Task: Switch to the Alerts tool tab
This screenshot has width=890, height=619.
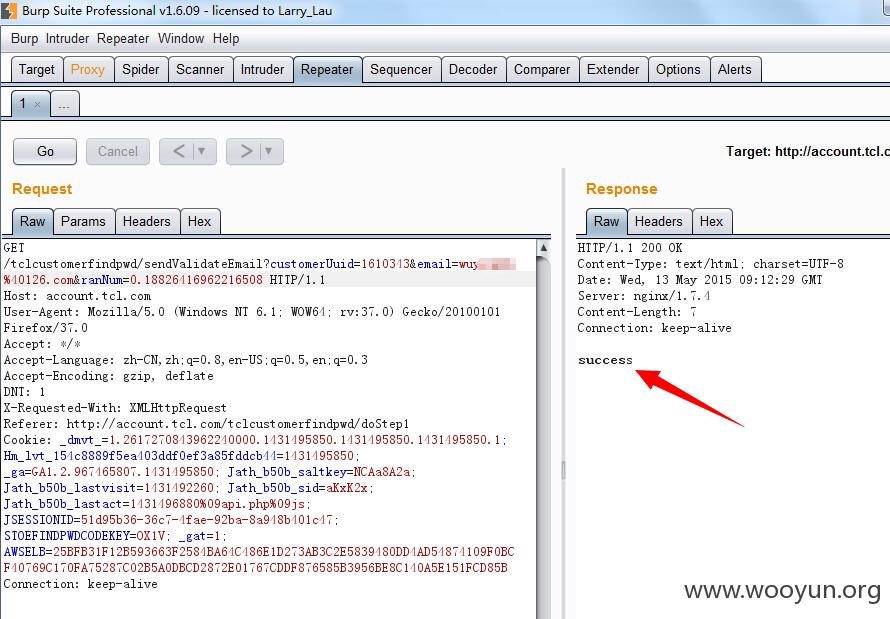Action: click(734, 69)
